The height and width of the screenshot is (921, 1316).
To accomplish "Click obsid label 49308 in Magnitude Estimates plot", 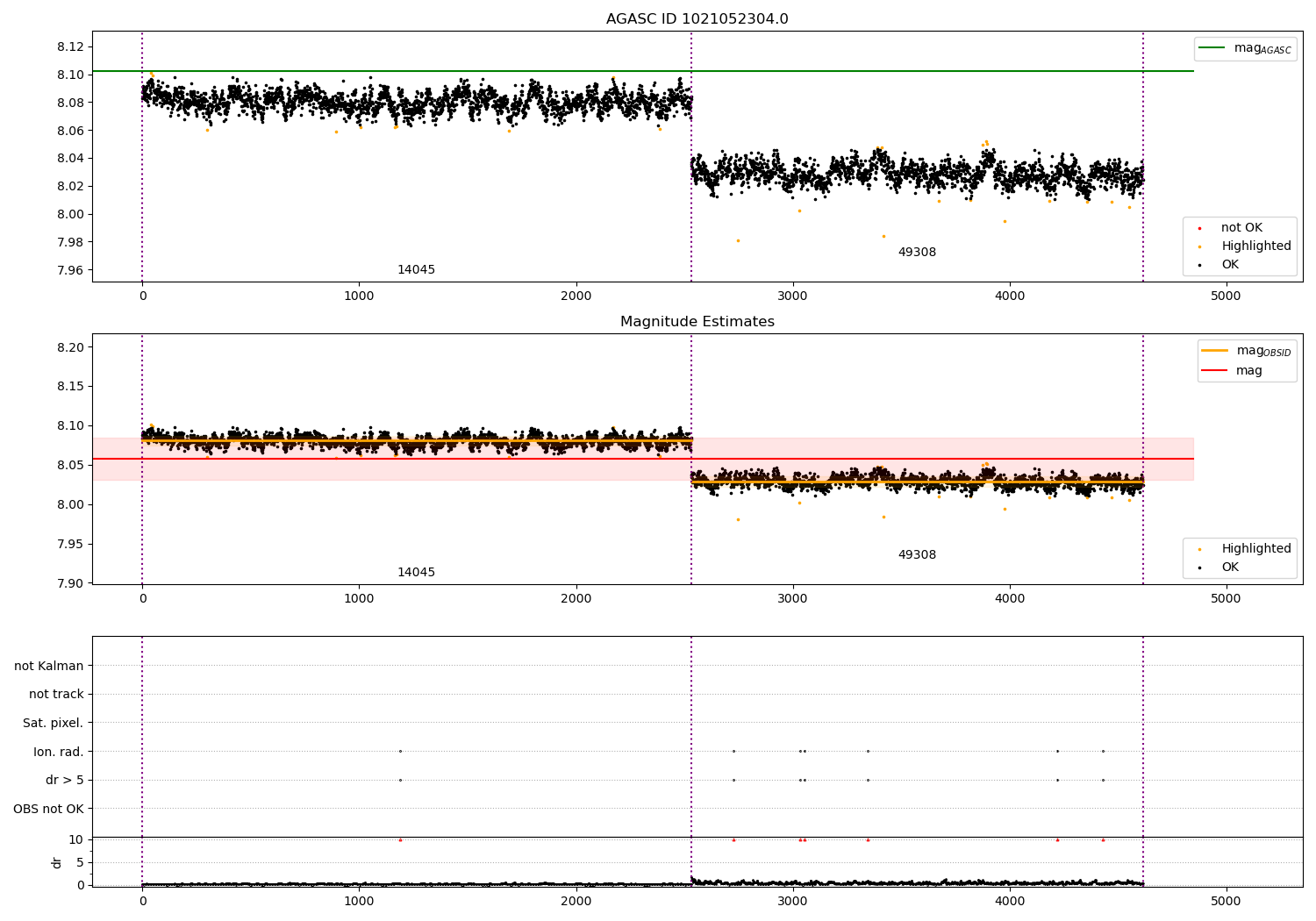I will click(917, 555).
